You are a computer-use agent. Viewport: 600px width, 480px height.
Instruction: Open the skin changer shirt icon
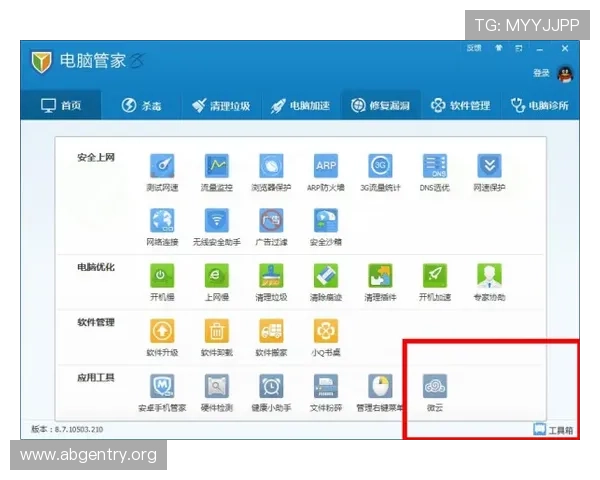click(x=499, y=48)
